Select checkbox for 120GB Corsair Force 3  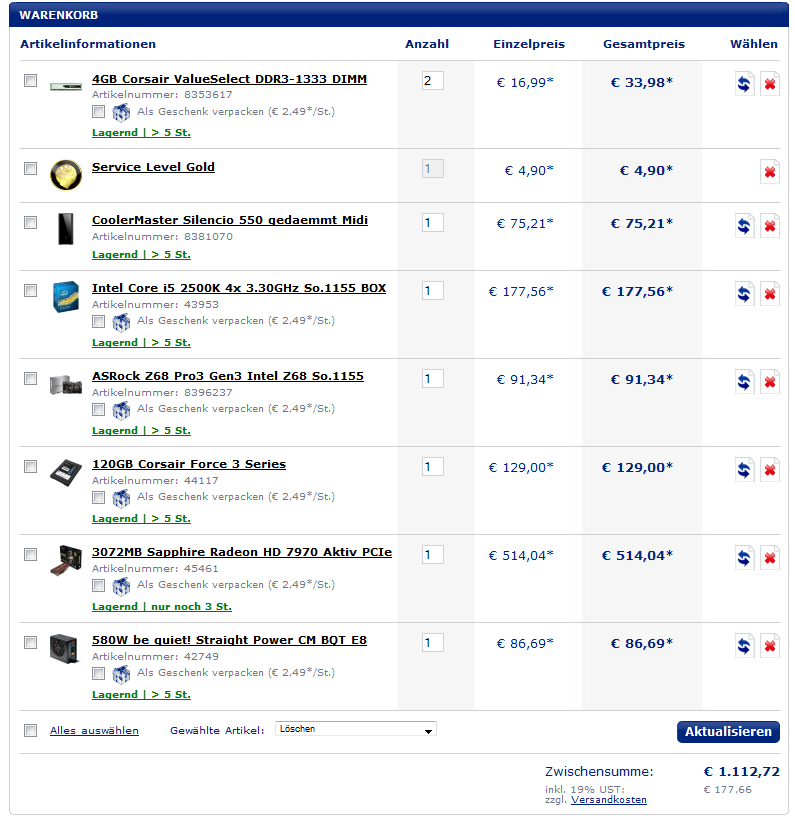tap(30, 466)
